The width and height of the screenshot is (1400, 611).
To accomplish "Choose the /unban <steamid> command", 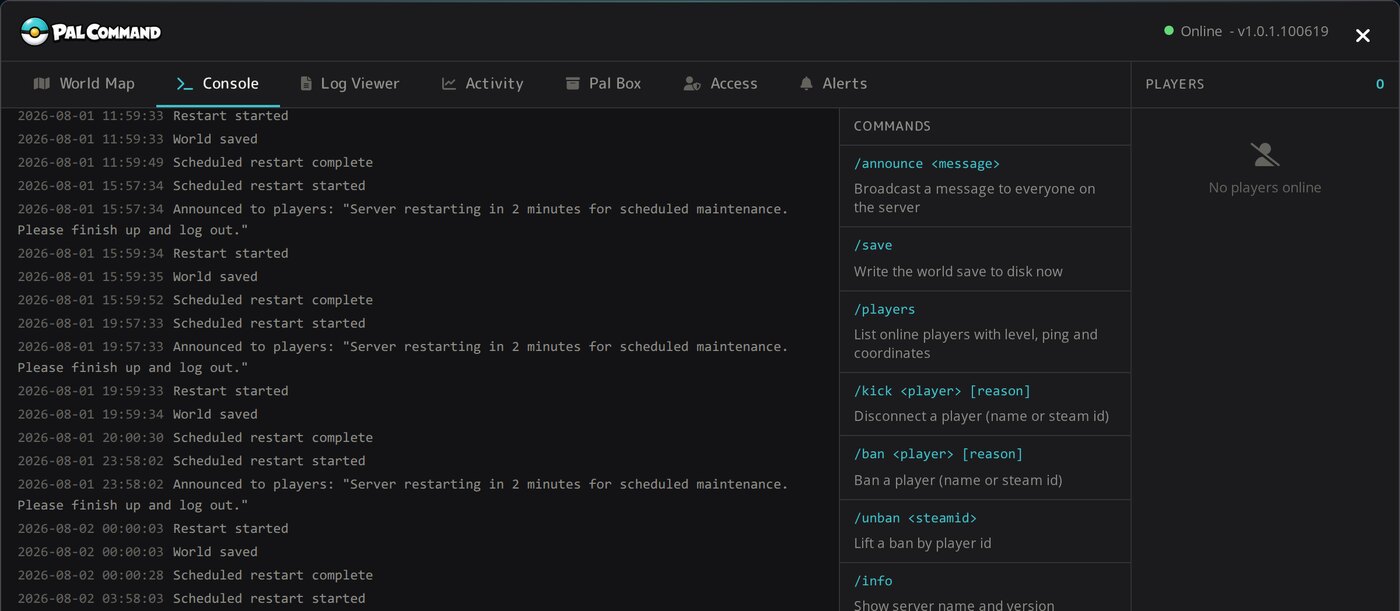I will 985,531.
